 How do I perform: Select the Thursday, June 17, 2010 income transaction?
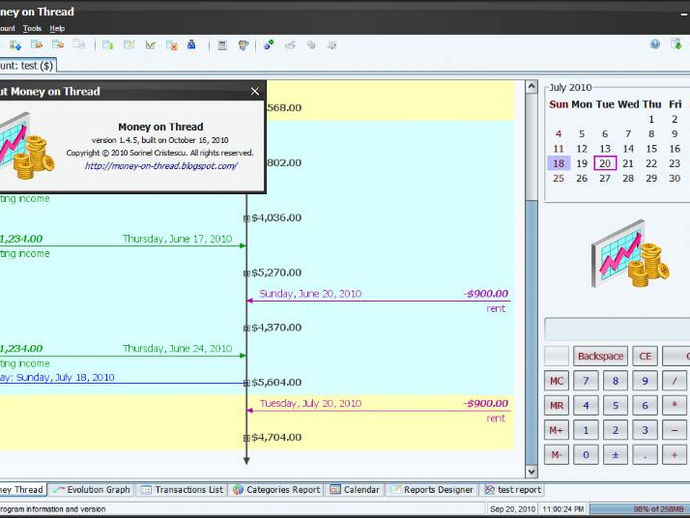(123, 246)
